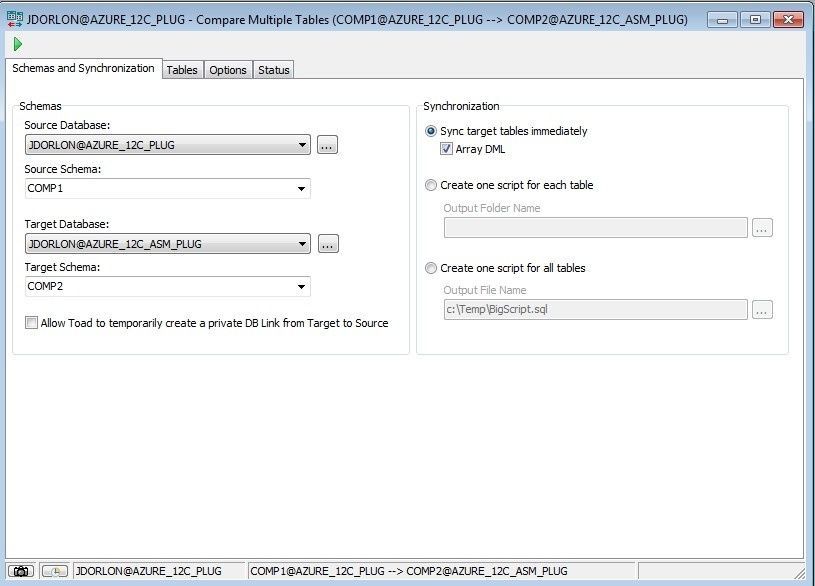Click the Output File Name text field

[x=596, y=309]
